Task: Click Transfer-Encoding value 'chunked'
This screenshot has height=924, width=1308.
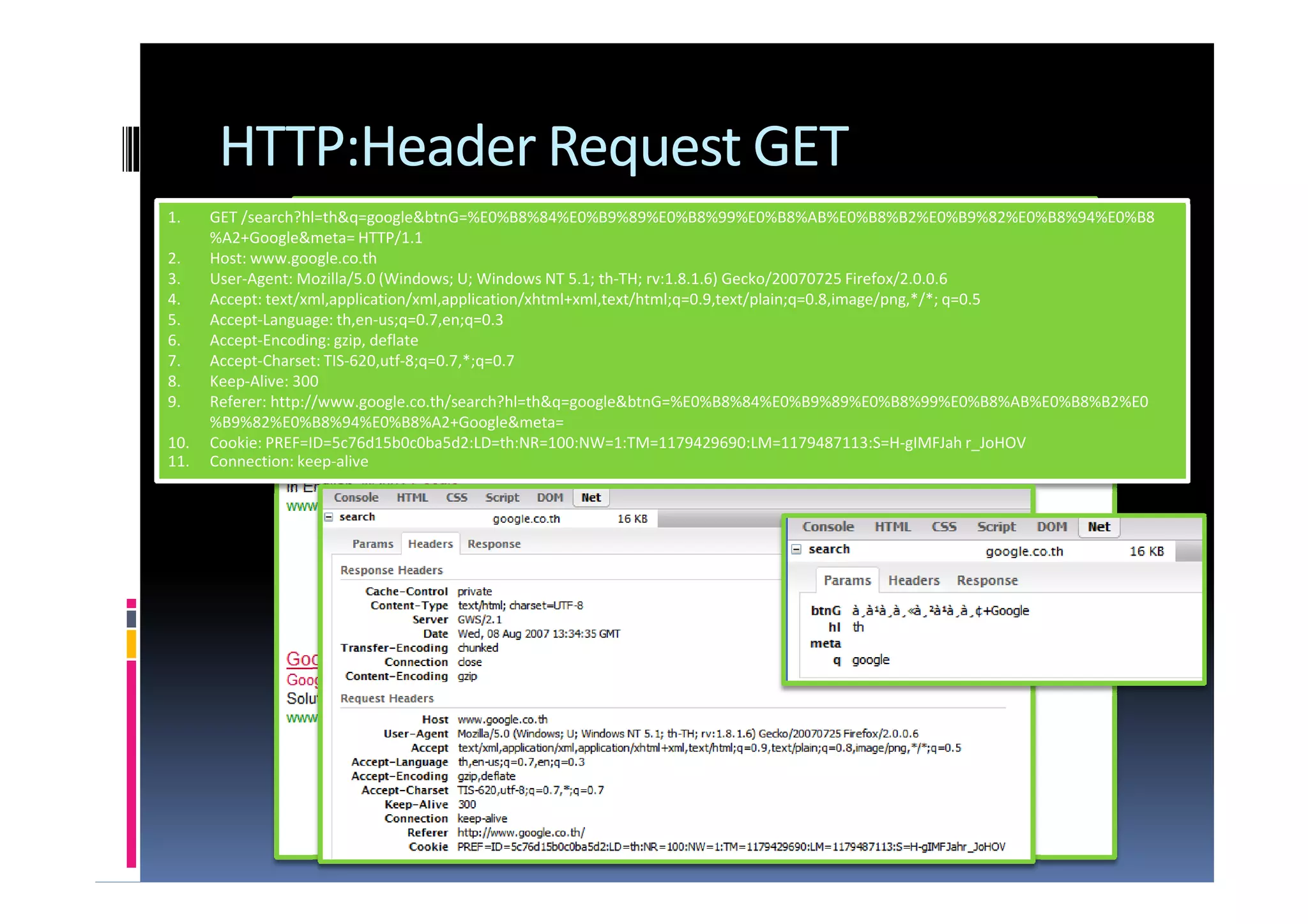Action: click(x=478, y=648)
